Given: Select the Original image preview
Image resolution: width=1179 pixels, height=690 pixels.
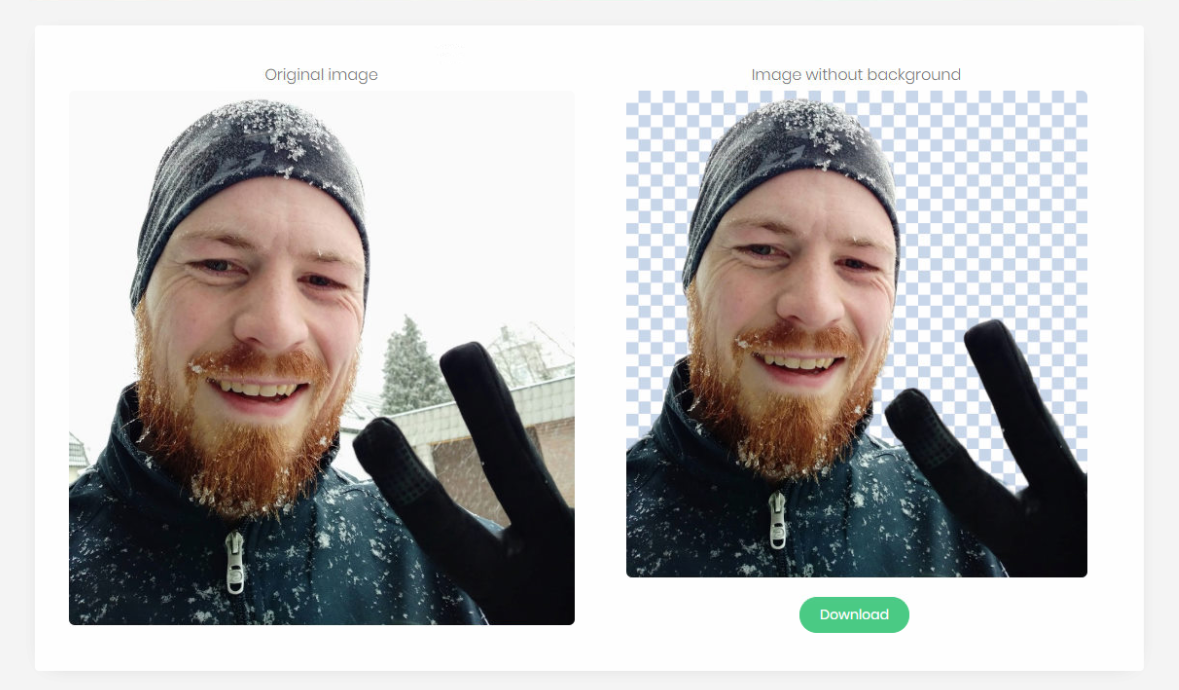Looking at the screenshot, I should pos(322,358).
